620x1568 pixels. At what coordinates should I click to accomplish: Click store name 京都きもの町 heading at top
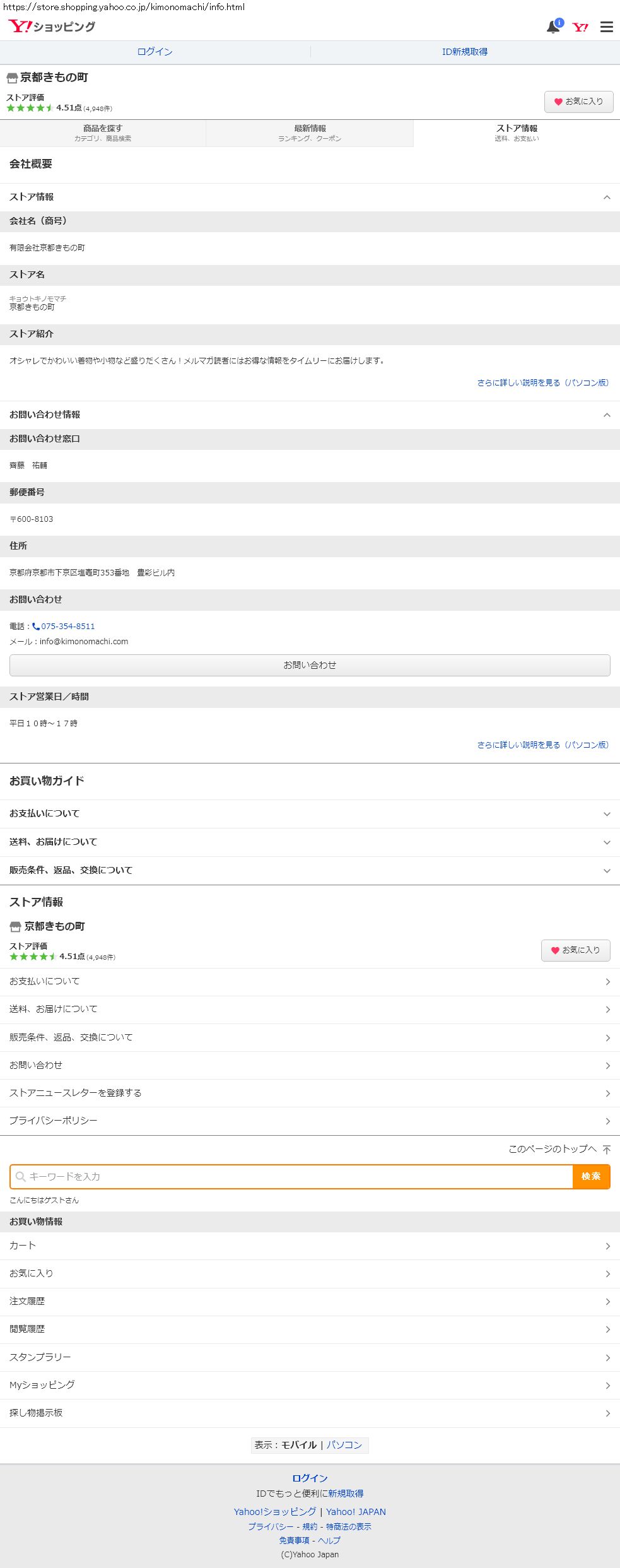point(54,78)
